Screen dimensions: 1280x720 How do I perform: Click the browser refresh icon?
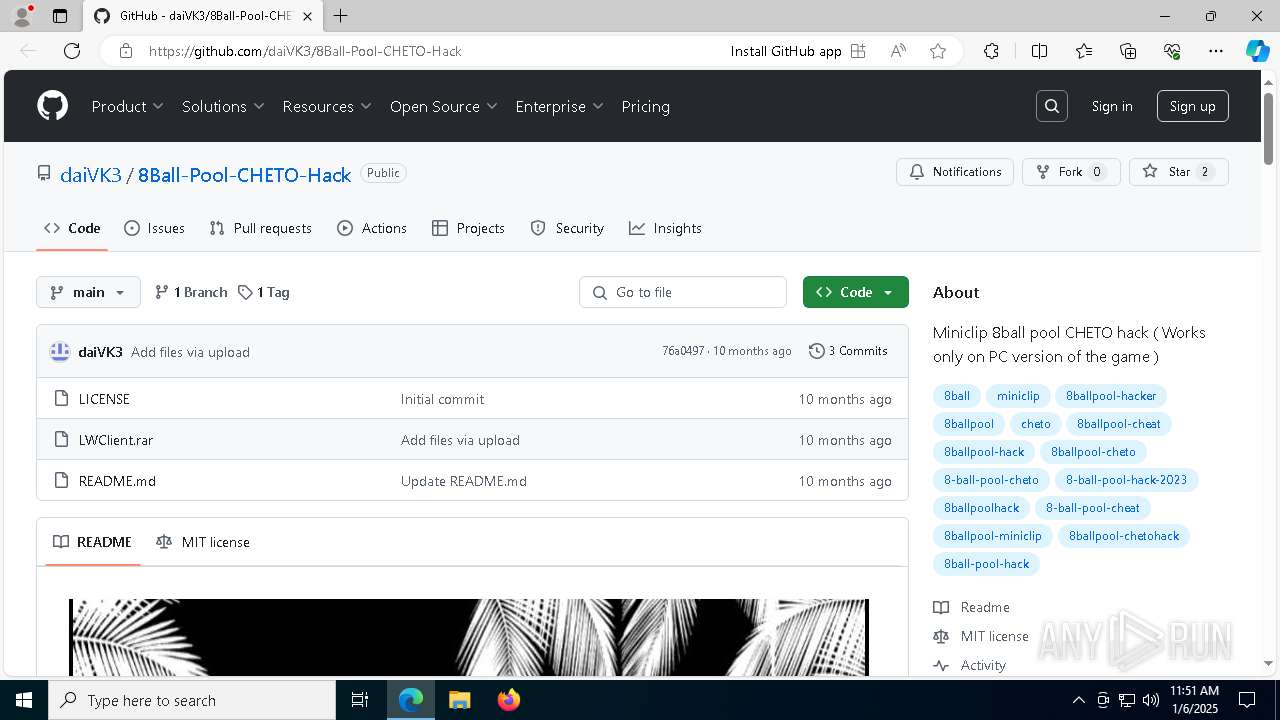(72, 51)
